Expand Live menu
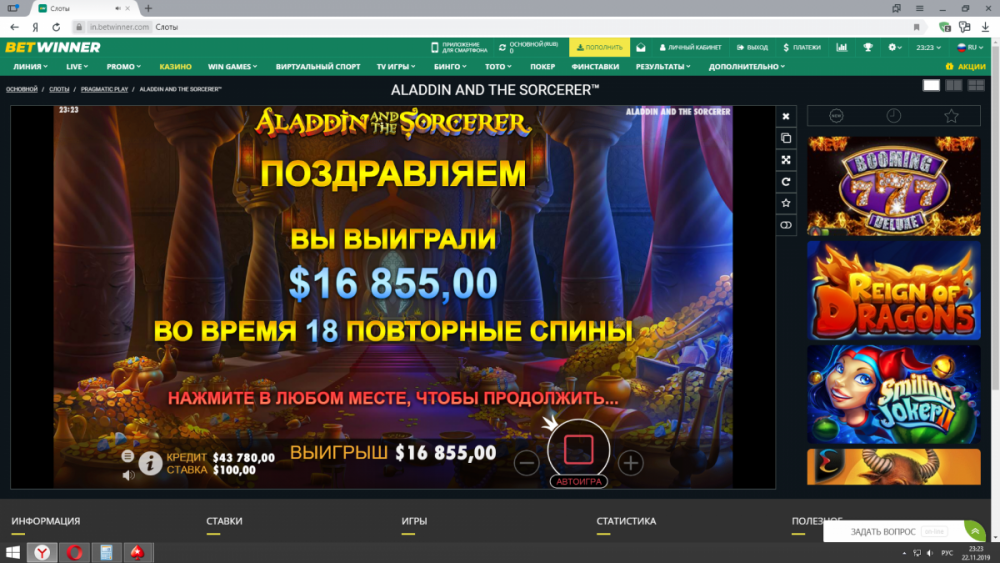This screenshot has width=1000, height=563. 77,66
